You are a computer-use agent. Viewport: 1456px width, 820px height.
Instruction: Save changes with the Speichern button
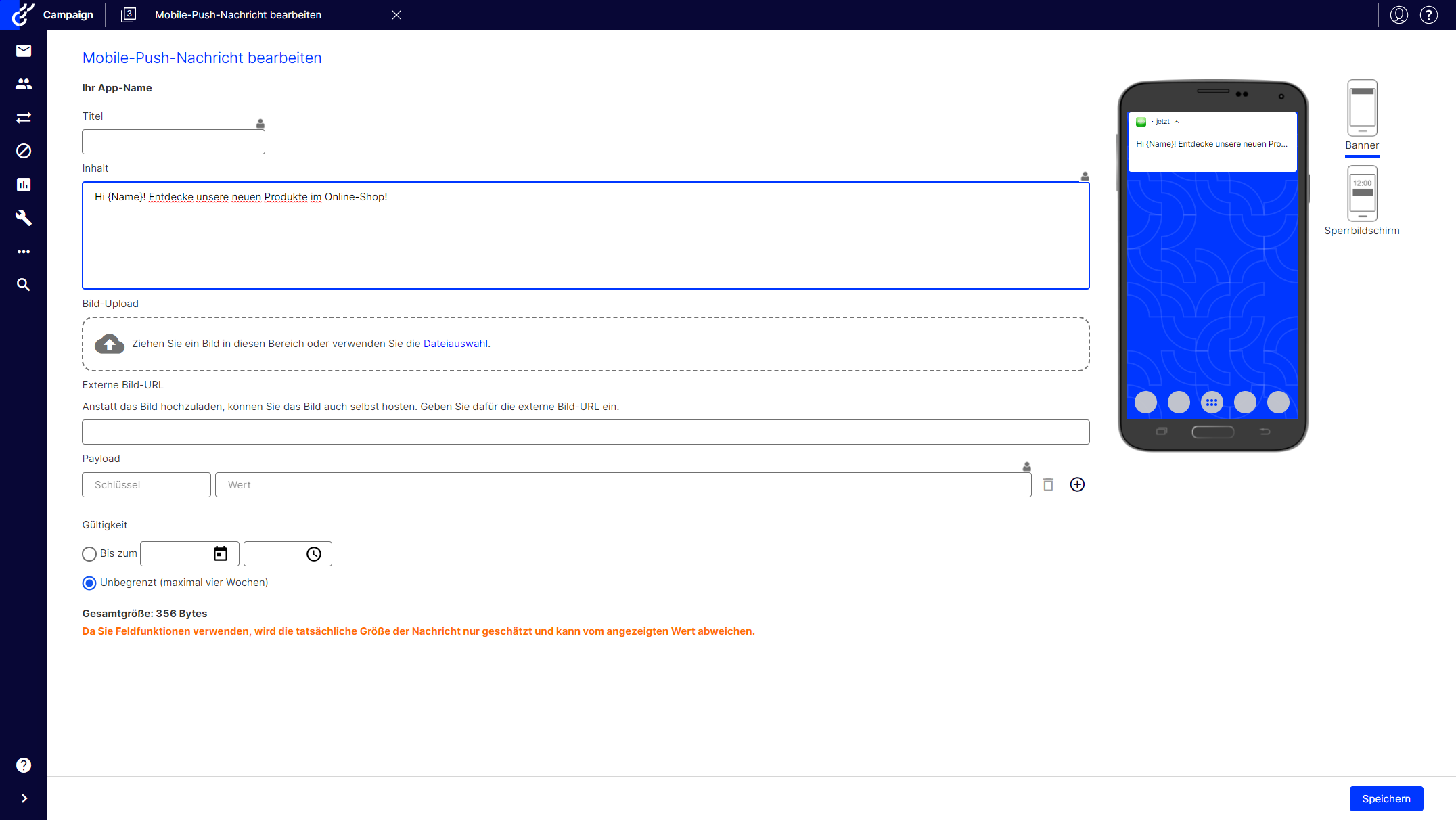tap(1386, 798)
